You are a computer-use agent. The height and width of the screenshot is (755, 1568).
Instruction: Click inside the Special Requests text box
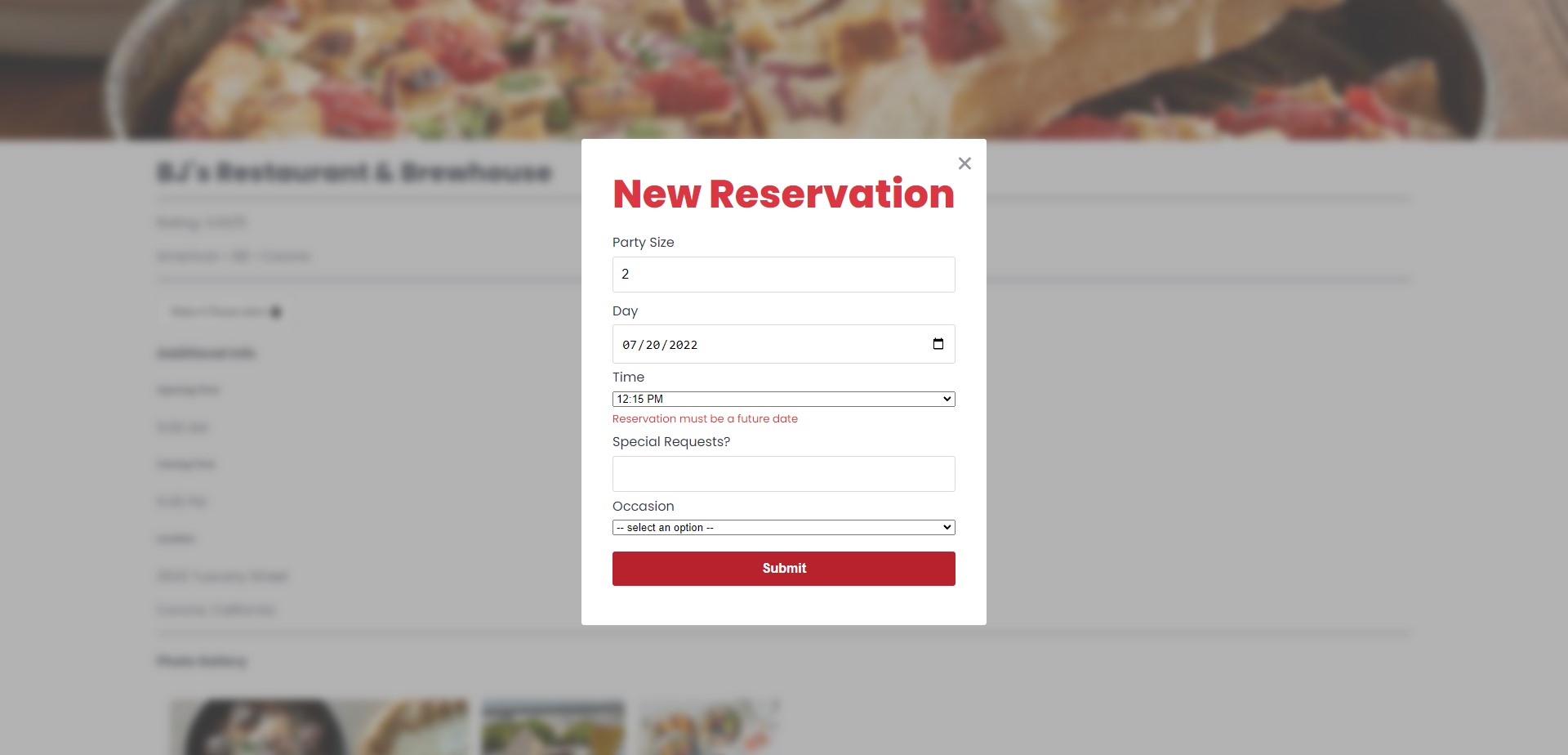tap(783, 474)
